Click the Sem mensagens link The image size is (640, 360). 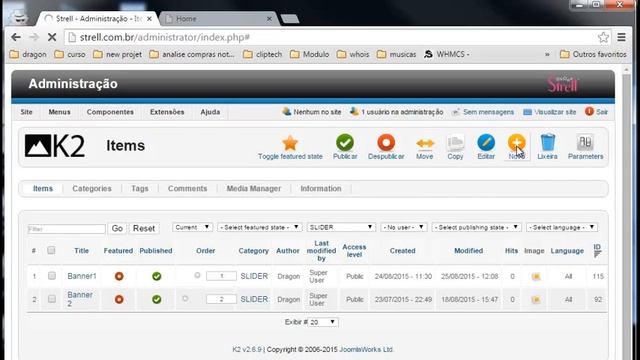coord(483,112)
